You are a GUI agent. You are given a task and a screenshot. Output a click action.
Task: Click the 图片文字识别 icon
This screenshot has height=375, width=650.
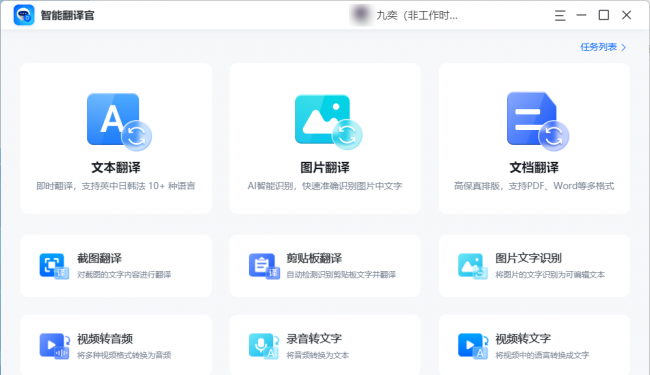click(473, 266)
